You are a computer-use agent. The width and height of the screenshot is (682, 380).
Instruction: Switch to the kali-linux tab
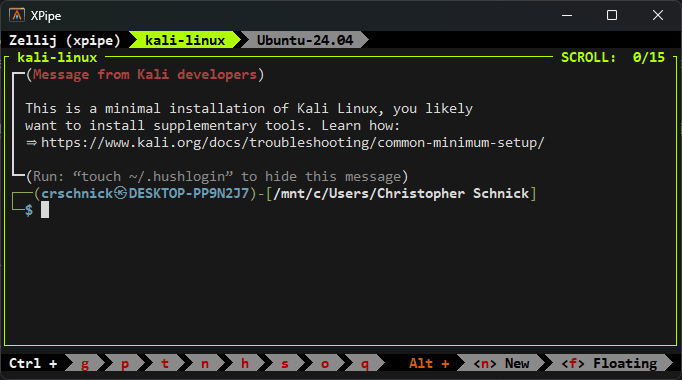(x=185, y=40)
